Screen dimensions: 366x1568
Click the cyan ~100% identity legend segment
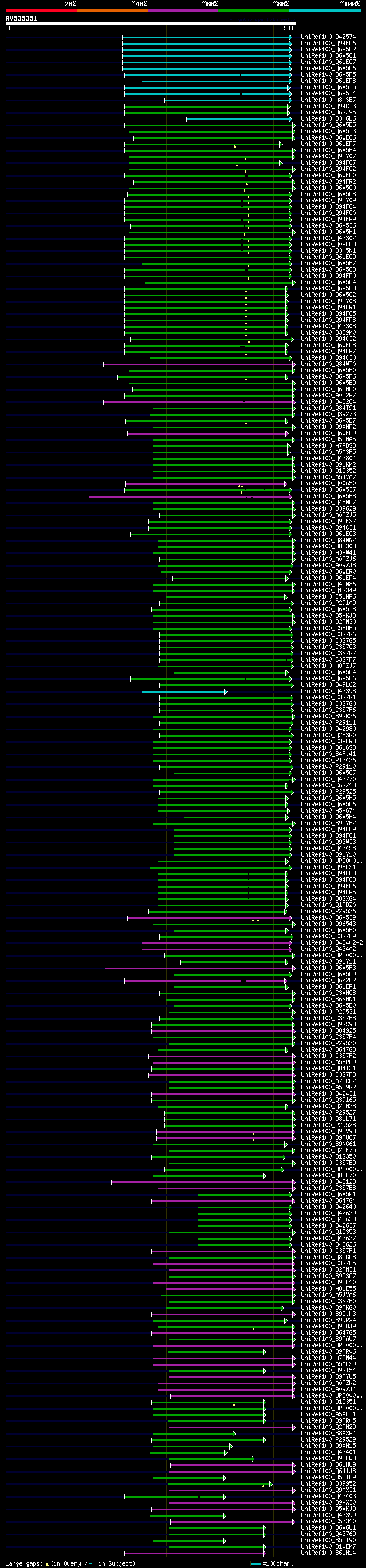tap(325, 10)
